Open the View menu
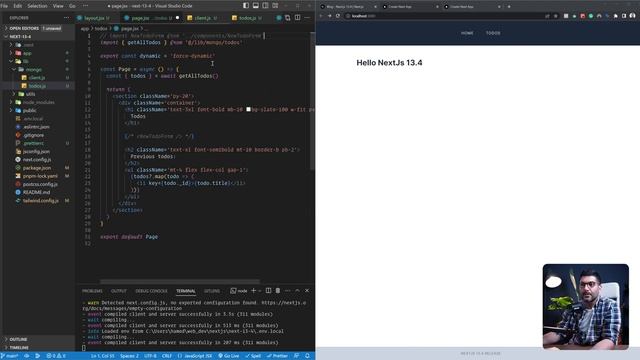This screenshot has height=360, width=640. (x=58, y=6)
